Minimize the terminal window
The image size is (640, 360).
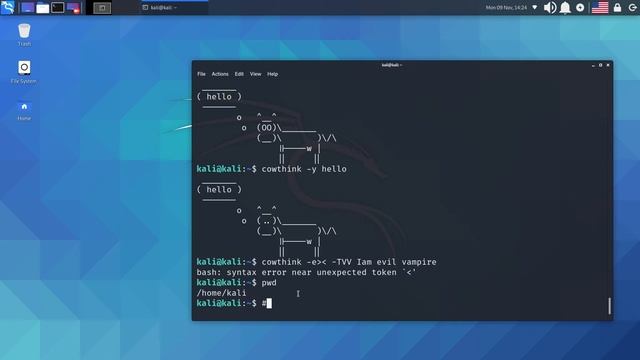593,65
